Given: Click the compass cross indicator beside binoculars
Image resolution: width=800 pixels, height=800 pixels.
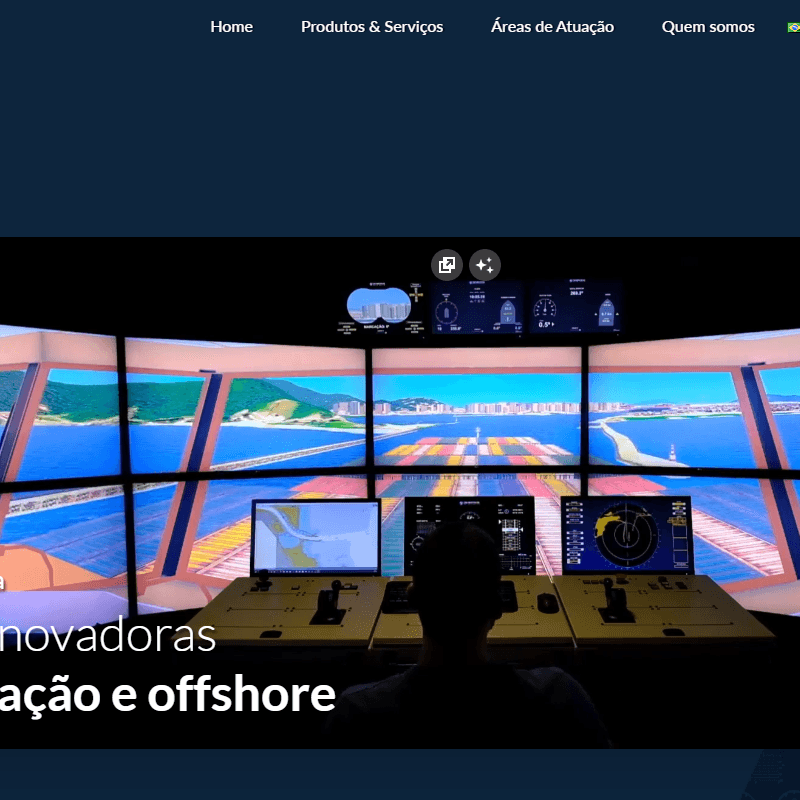Looking at the screenshot, I should [416, 294].
